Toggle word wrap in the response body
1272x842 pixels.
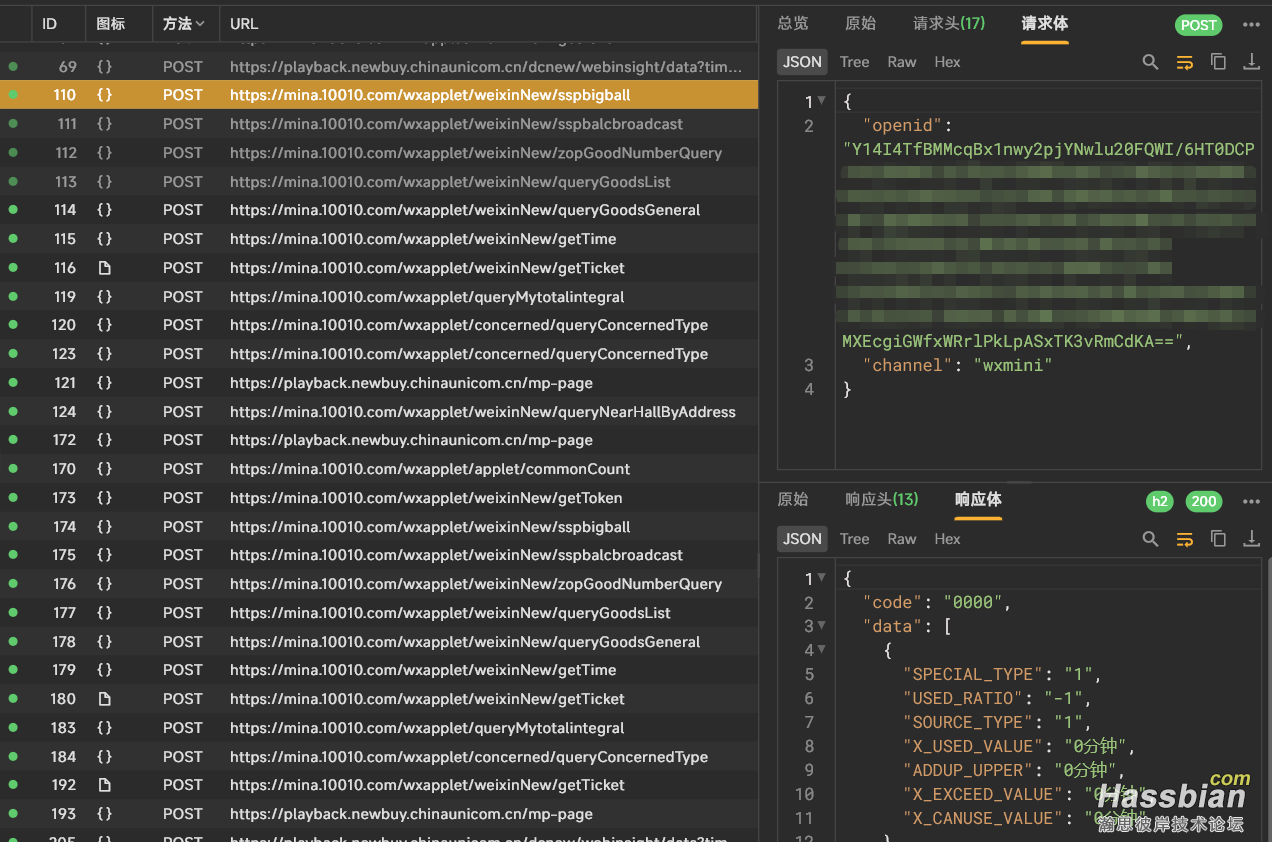[1184, 539]
